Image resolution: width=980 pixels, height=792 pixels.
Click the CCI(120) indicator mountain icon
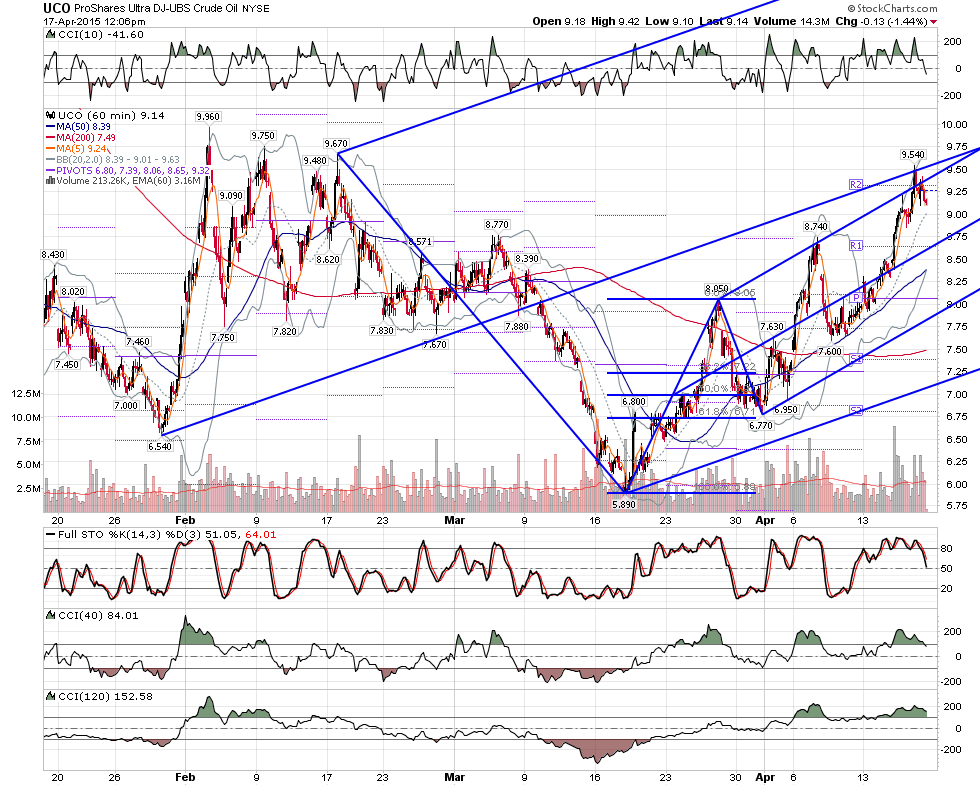[x=51, y=696]
